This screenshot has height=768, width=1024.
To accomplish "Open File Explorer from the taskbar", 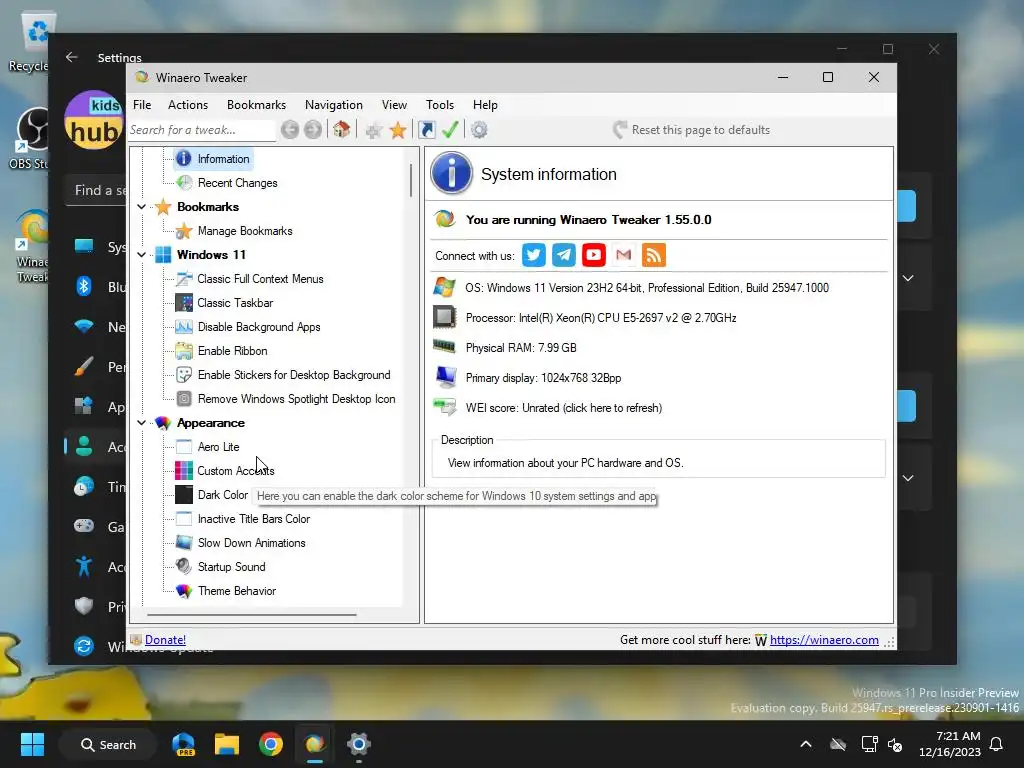I will coord(227,744).
